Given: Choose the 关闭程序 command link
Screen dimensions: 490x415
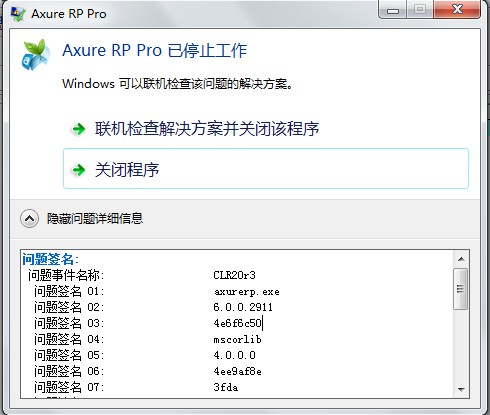Looking at the screenshot, I should (x=266, y=169).
